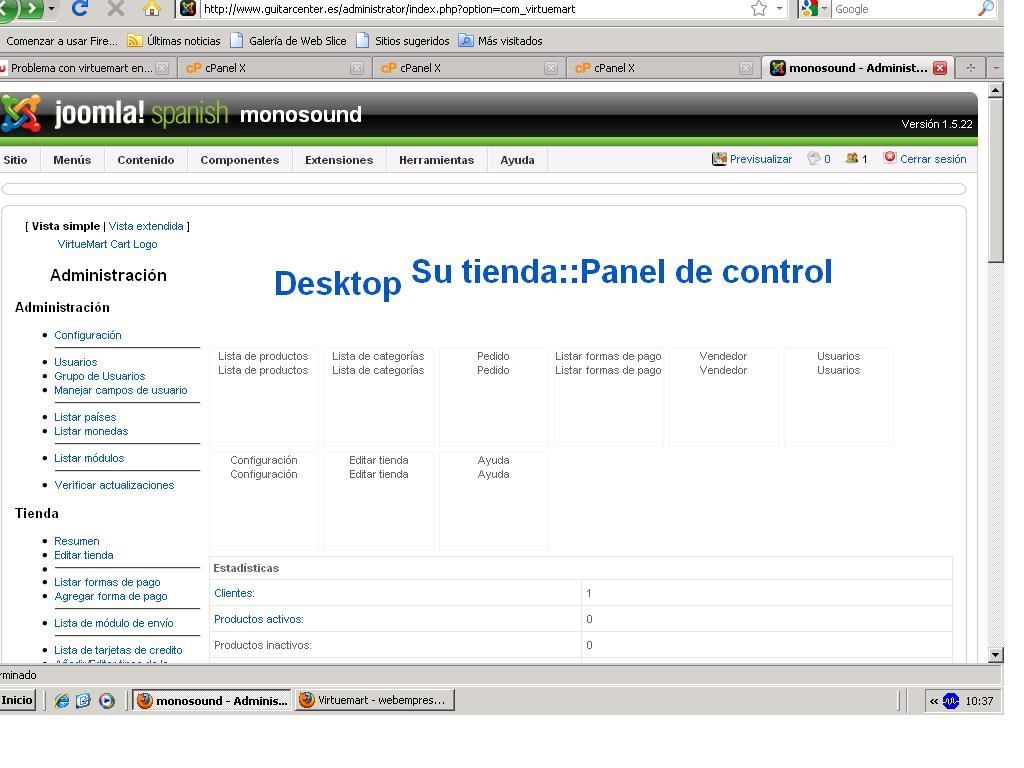The image size is (1024, 768).
Task: View logged-in users icon showing 1
Action: 856,159
